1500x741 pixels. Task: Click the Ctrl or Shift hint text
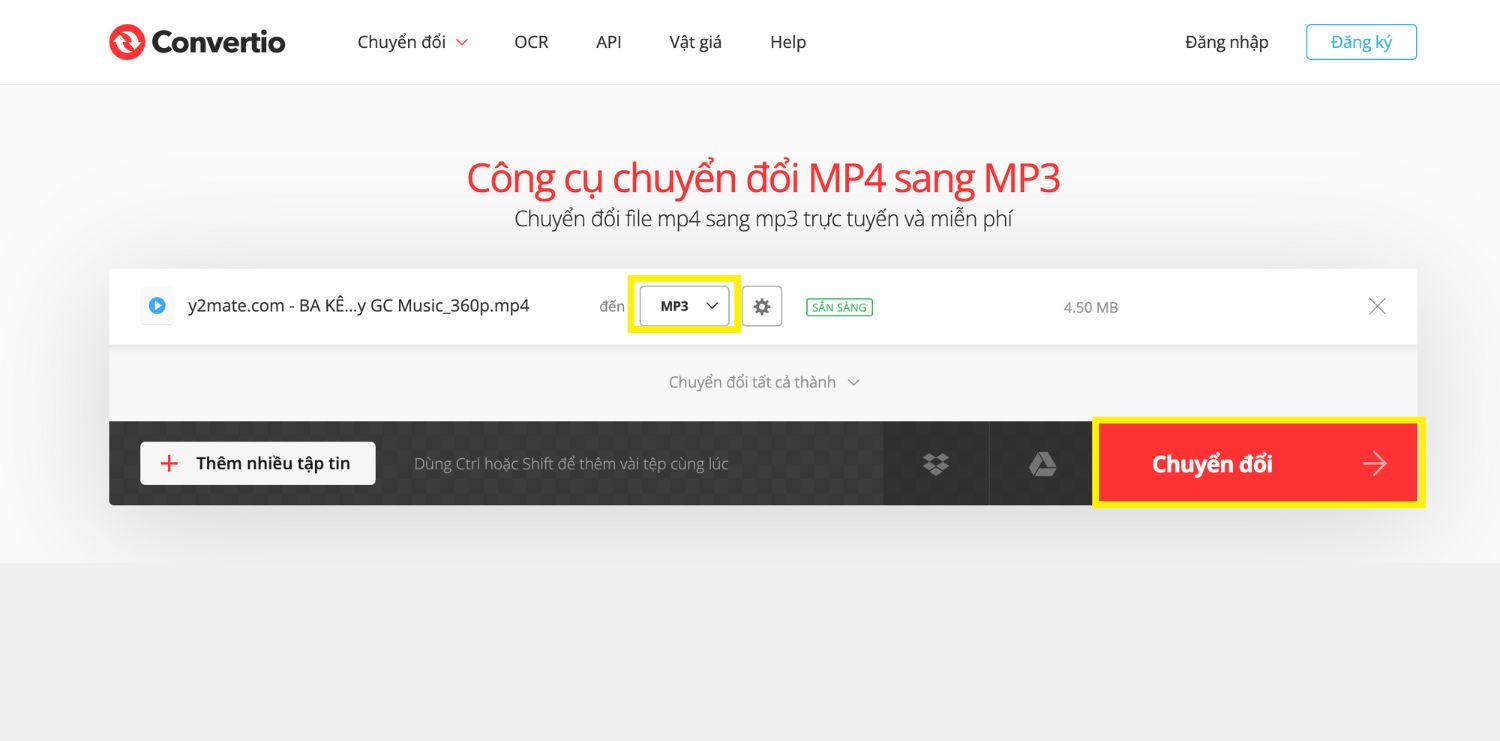571,464
